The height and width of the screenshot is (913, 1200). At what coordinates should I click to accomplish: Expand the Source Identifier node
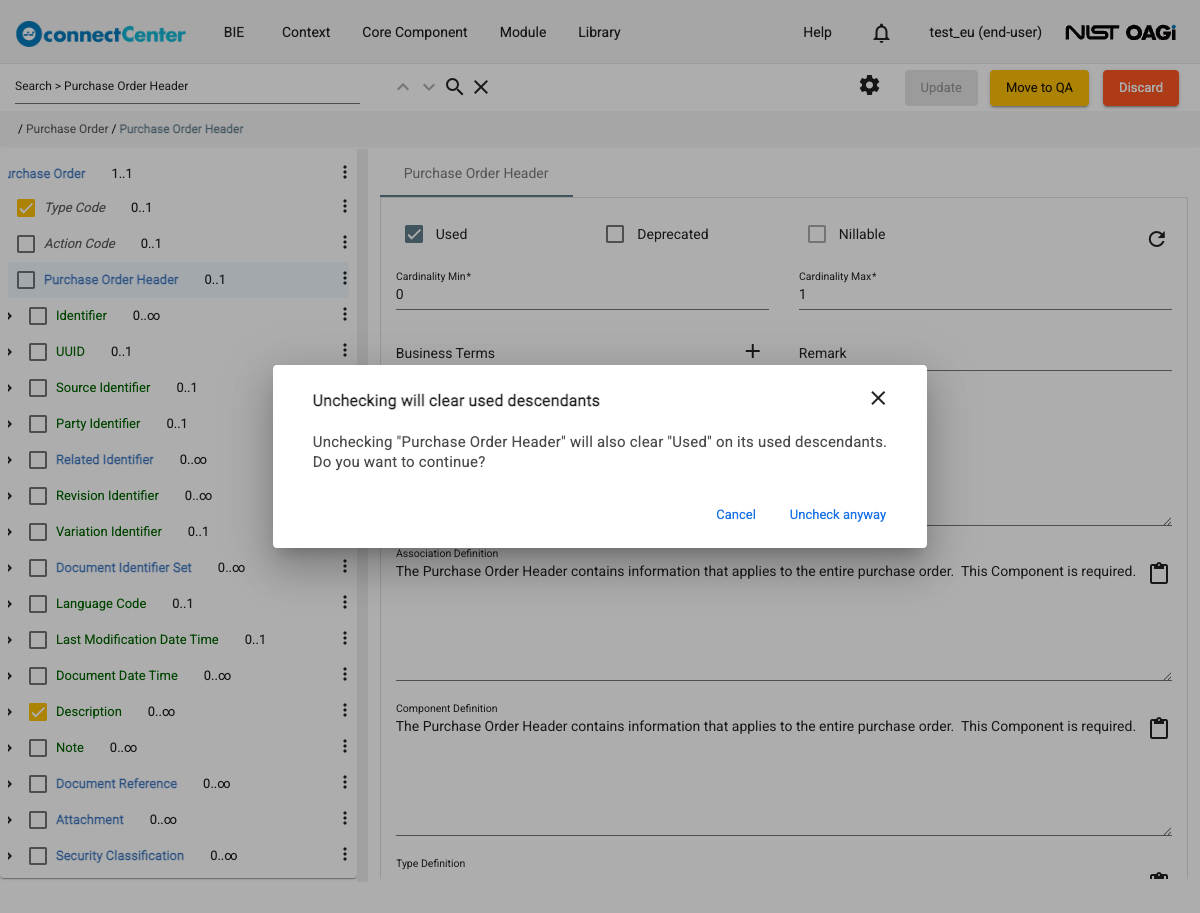tap(10, 388)
